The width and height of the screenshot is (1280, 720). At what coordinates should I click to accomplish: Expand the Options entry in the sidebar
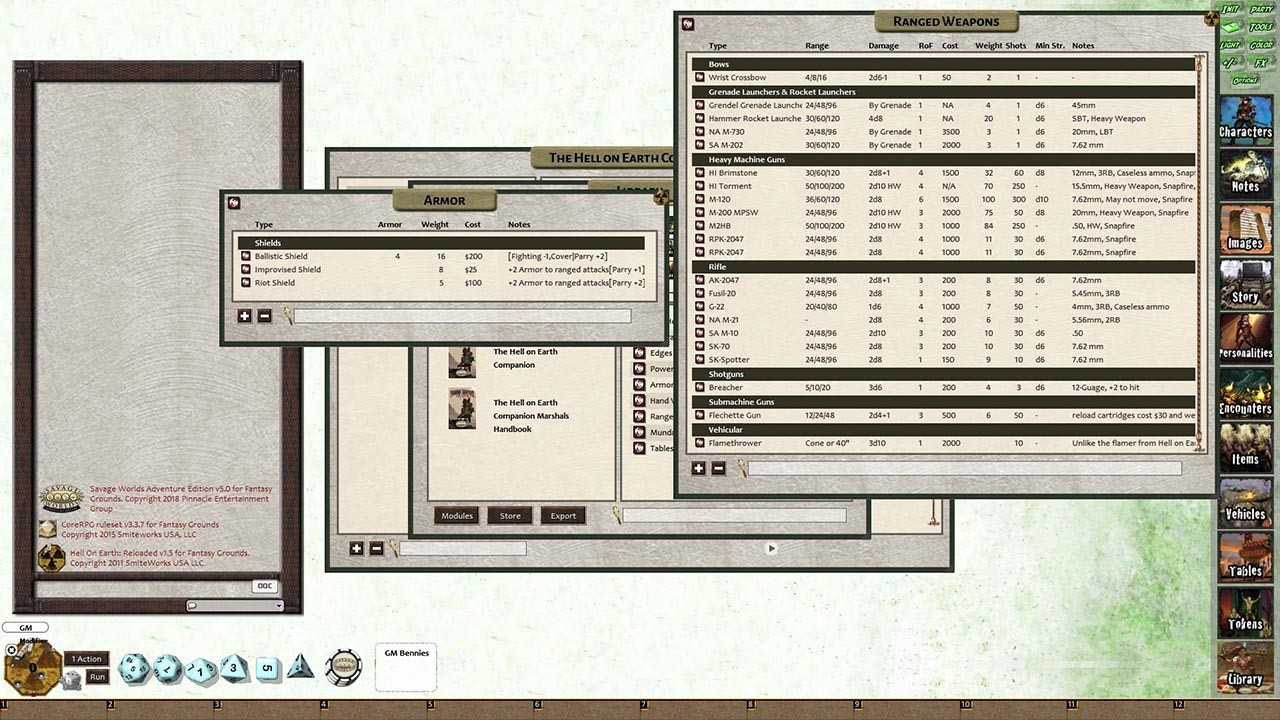click(1245, 80)
